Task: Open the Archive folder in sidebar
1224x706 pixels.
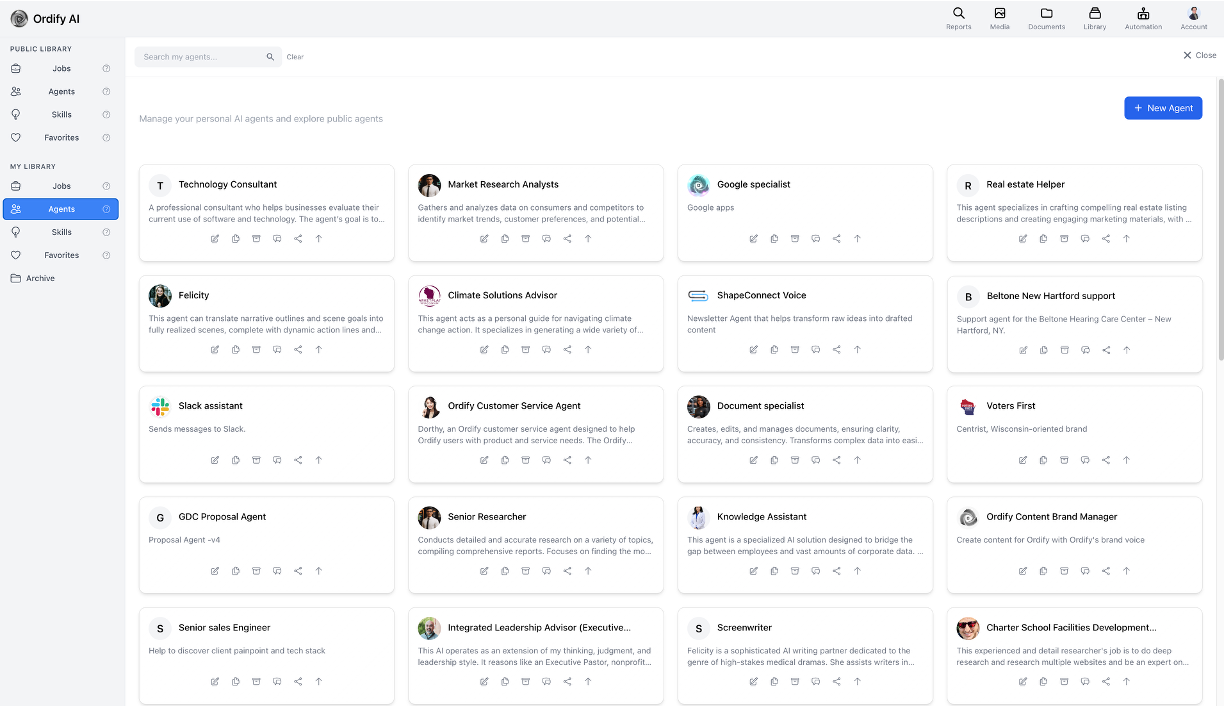Action: tap(40, 278)
